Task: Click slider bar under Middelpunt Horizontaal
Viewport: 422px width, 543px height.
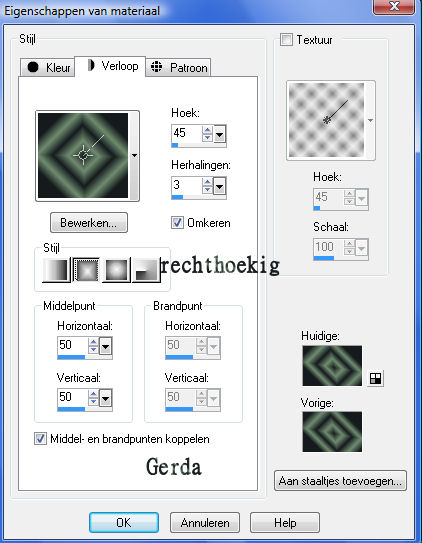Action: click(x=85, y=357)
